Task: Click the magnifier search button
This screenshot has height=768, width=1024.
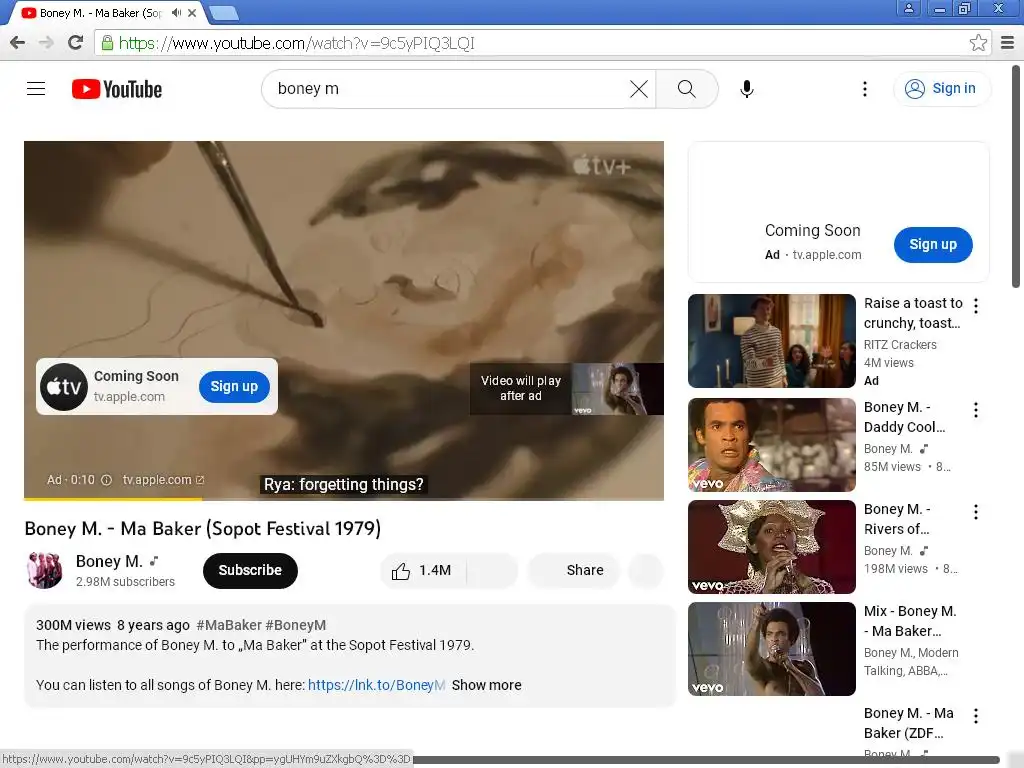Action: click(686, 89)
